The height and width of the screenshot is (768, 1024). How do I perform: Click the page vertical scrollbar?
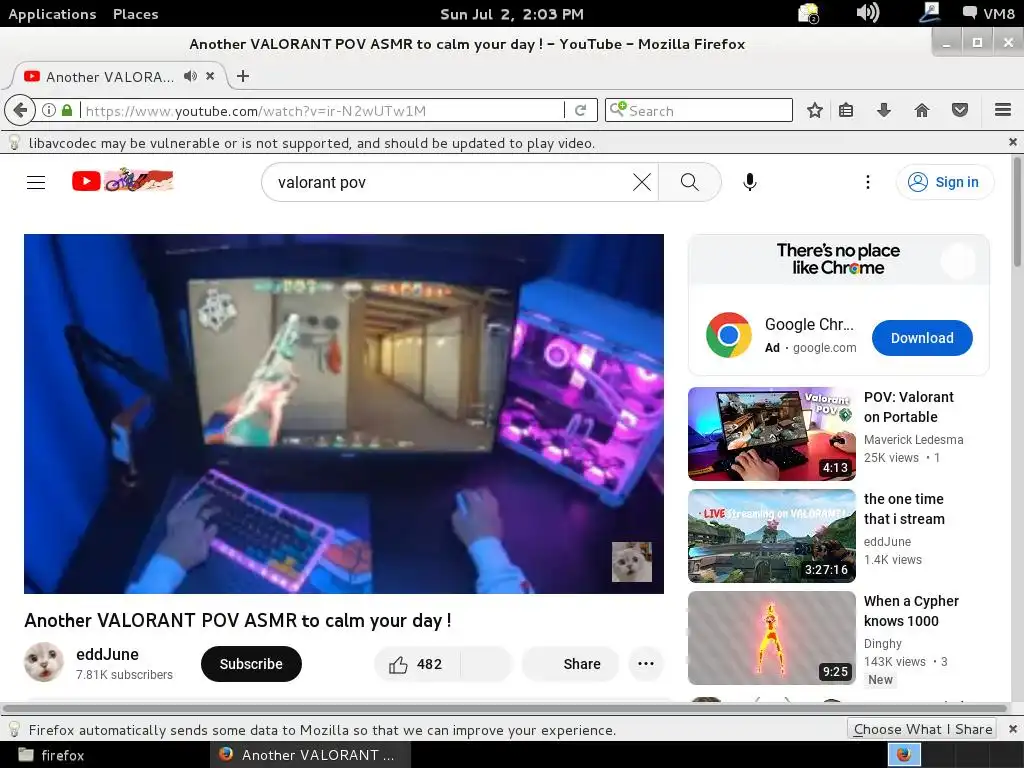(1017, 212)
